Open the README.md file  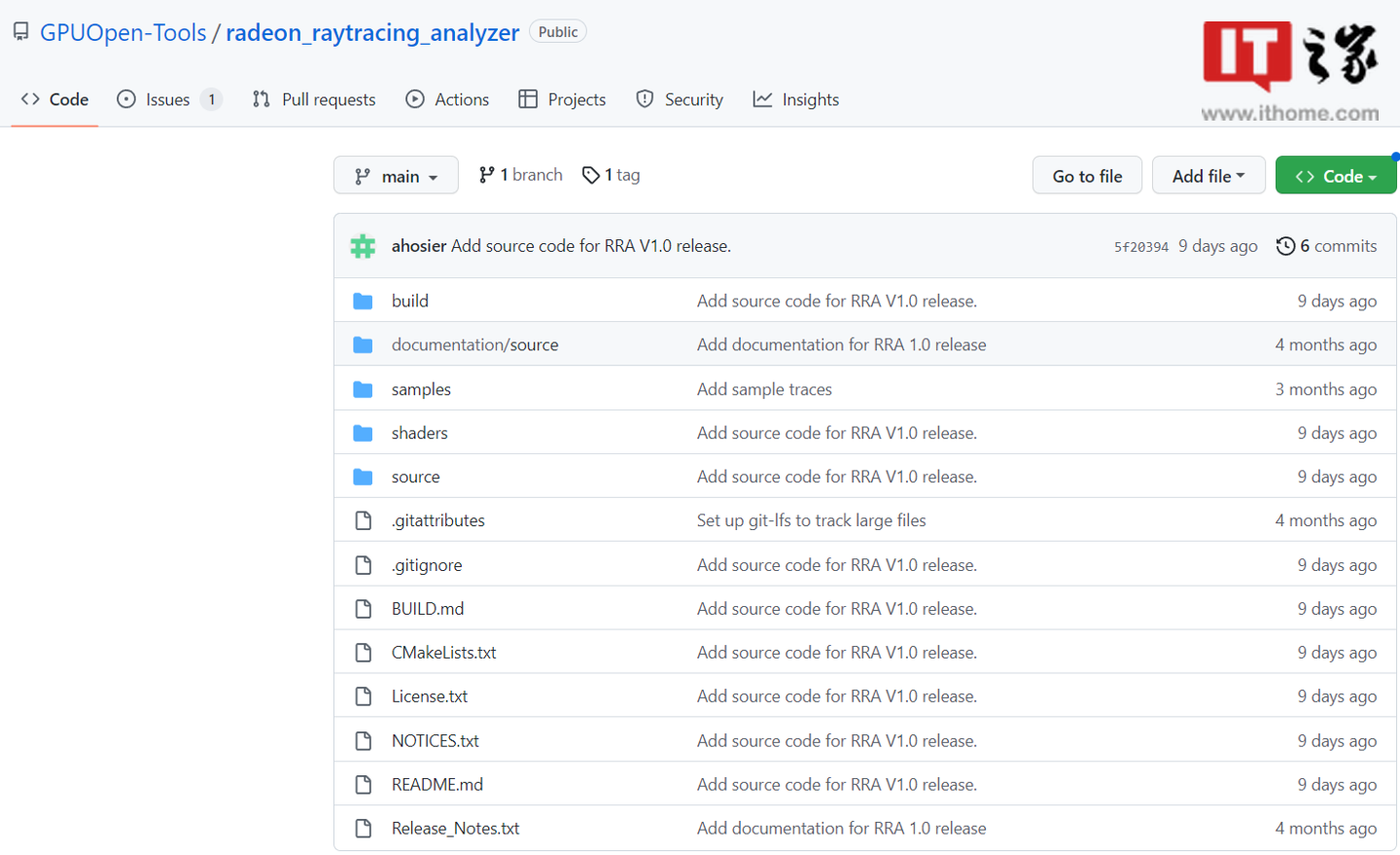pyautogui.click(x=437, y=785)
